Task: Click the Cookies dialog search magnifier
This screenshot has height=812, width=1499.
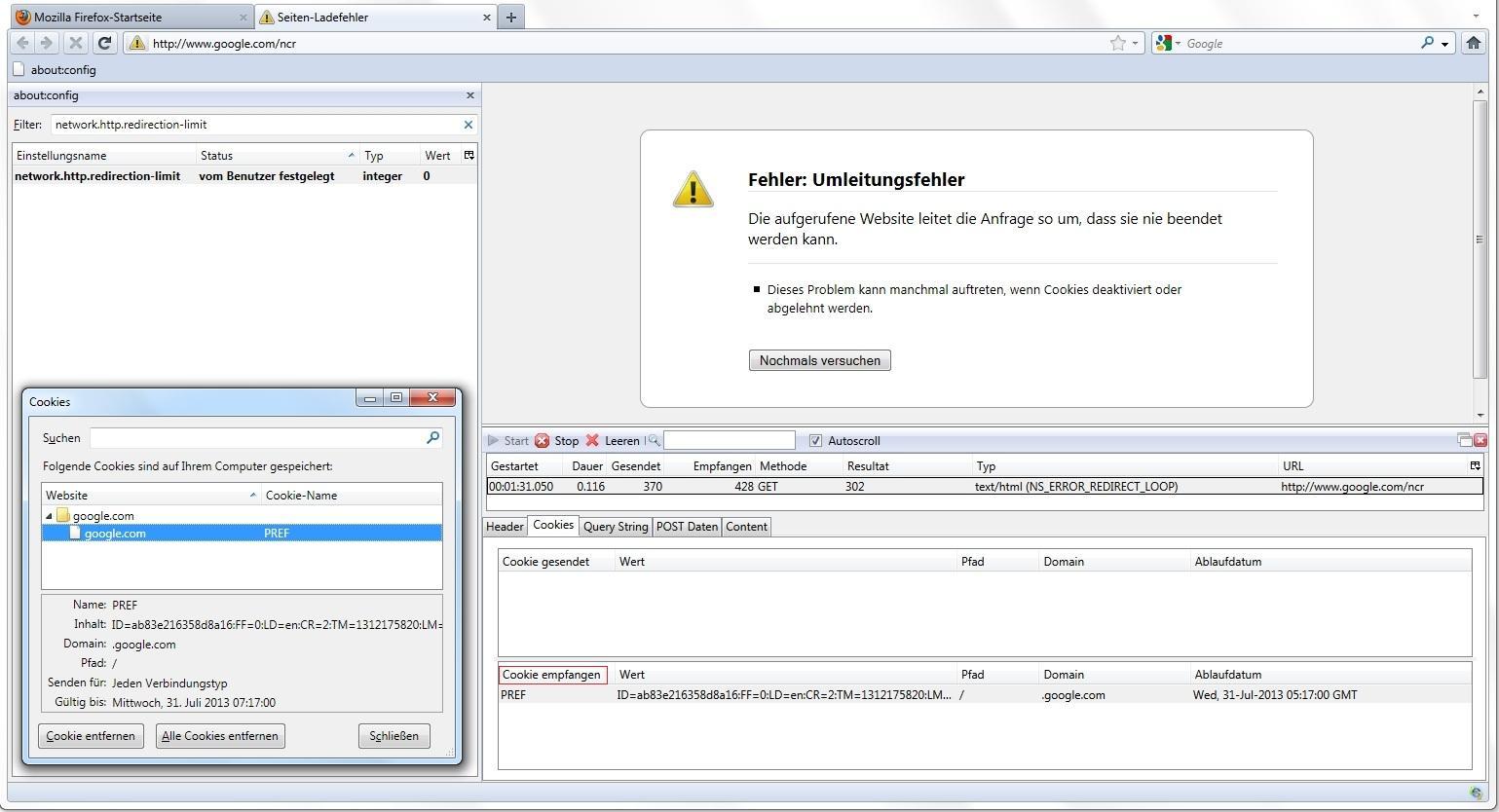Action: click(x=432, y=438)
